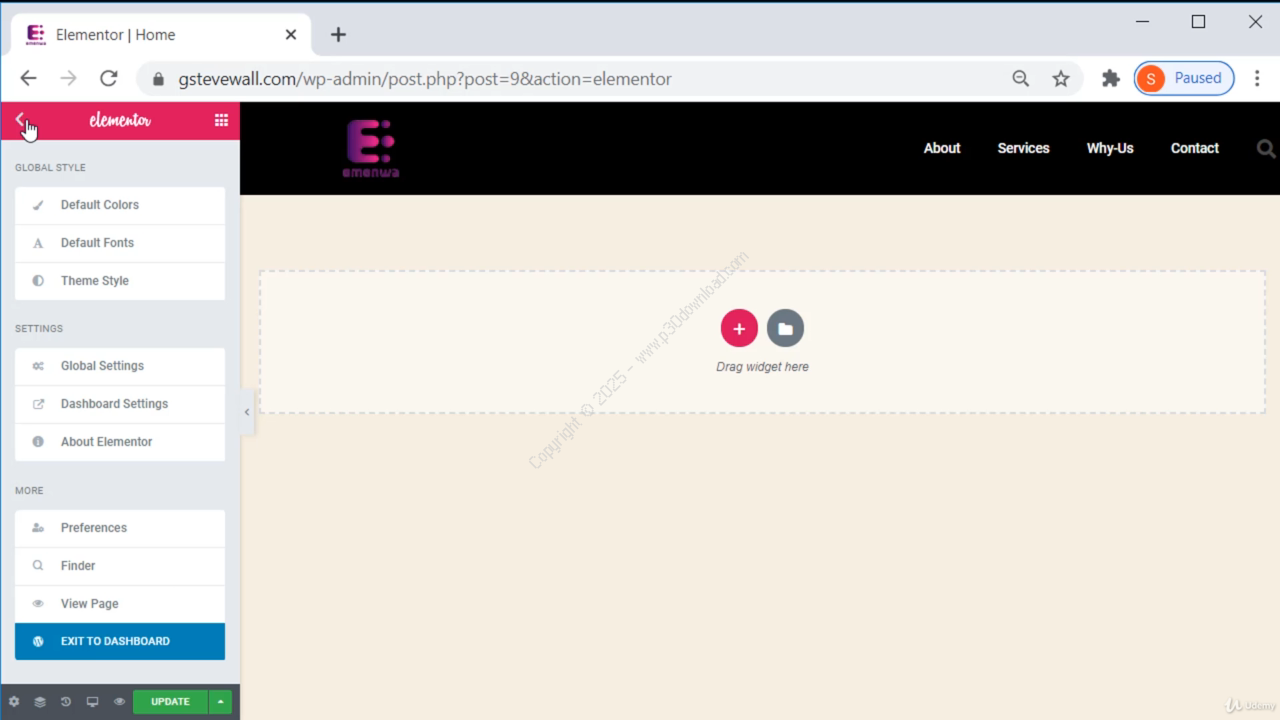Viewport: 1280px width, 720px height.
Task: Reload the page with refresh icon
Action: pyautogui.click(x=109, y=78)
